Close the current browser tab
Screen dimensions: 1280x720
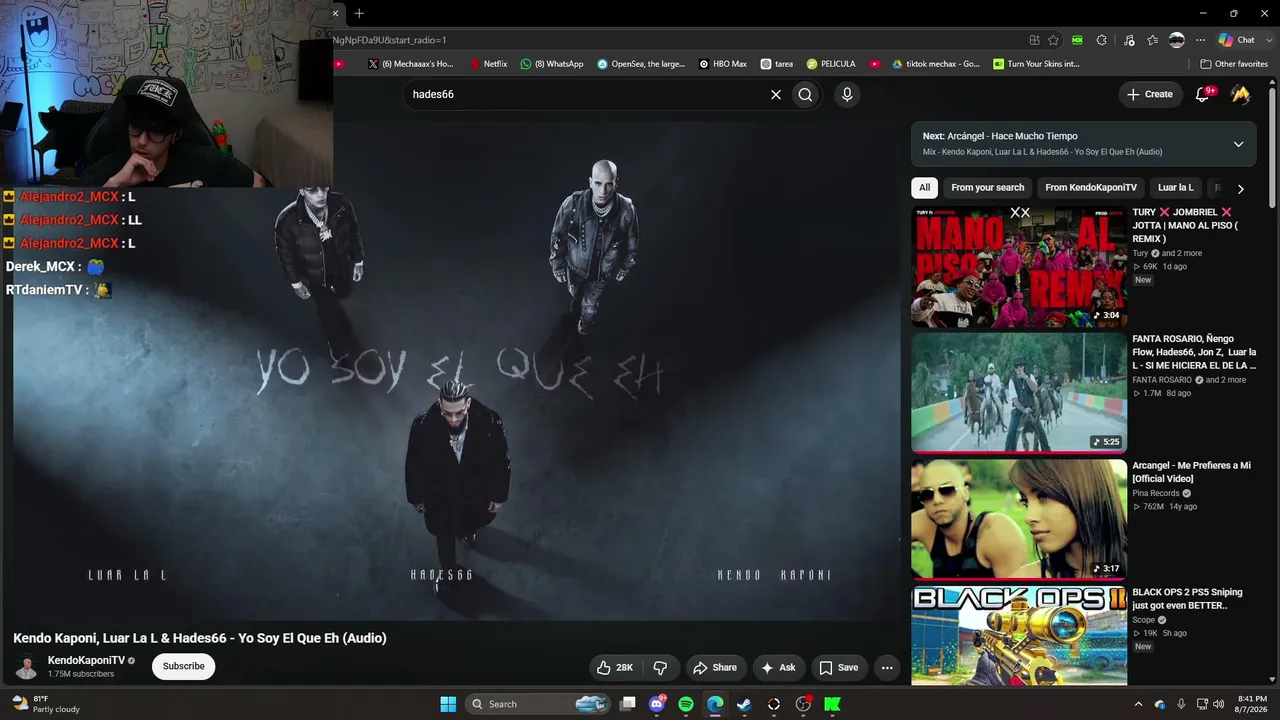tap(336, 13)
